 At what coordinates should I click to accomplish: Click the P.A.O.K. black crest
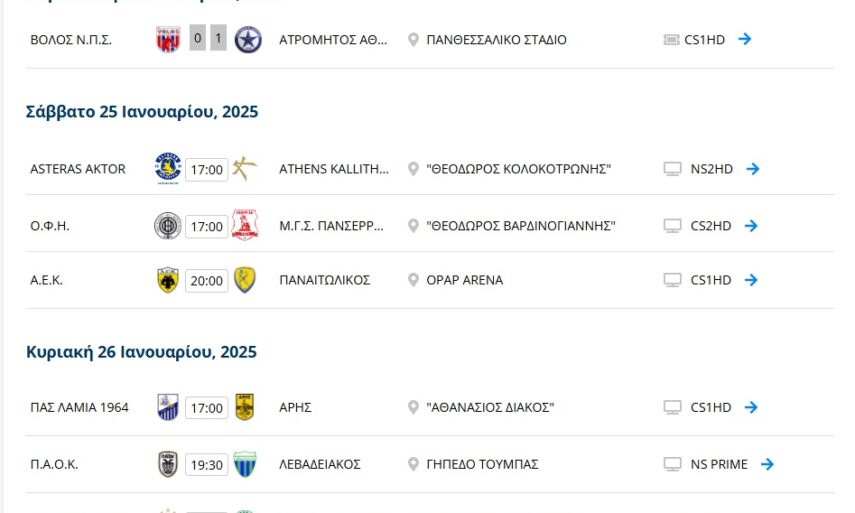pyautogui.click(x=167, y=464)
